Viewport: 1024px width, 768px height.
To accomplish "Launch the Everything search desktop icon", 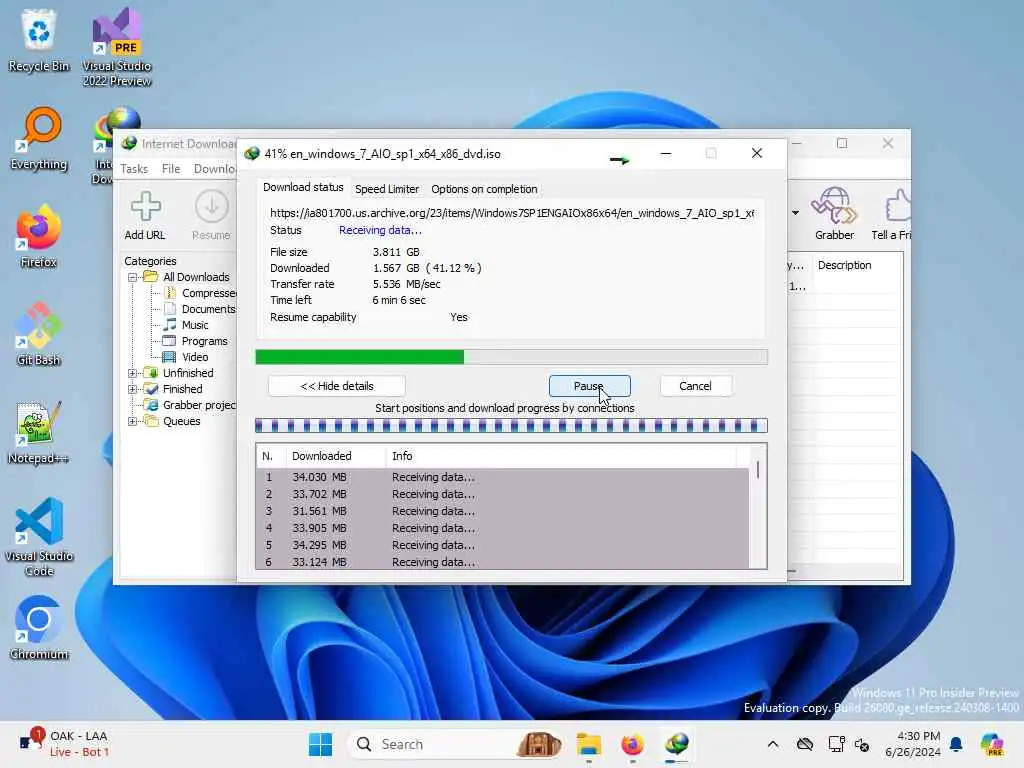I will [x=39, y=138].
